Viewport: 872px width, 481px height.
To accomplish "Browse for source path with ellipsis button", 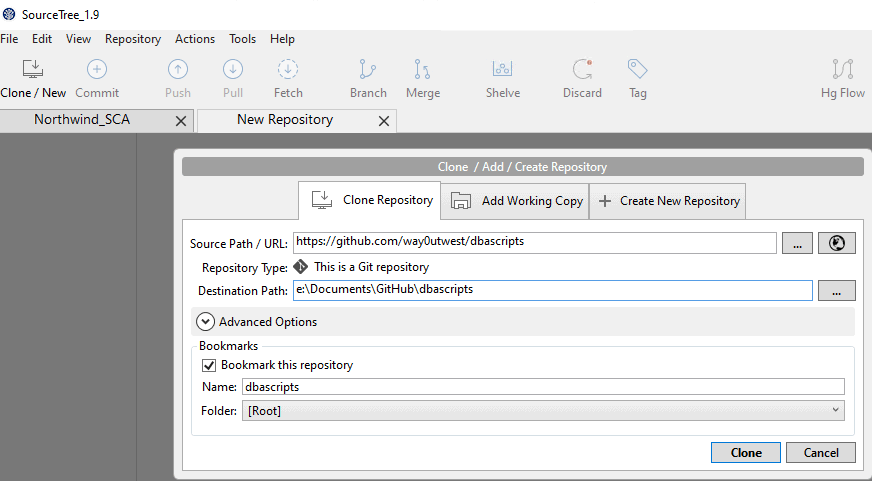I will point(797,243).
